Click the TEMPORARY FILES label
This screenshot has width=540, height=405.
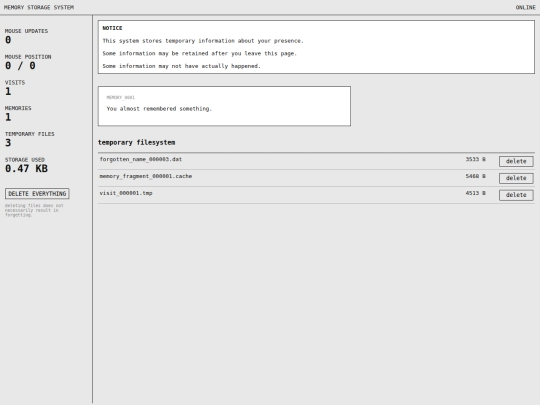click(30, 134)
